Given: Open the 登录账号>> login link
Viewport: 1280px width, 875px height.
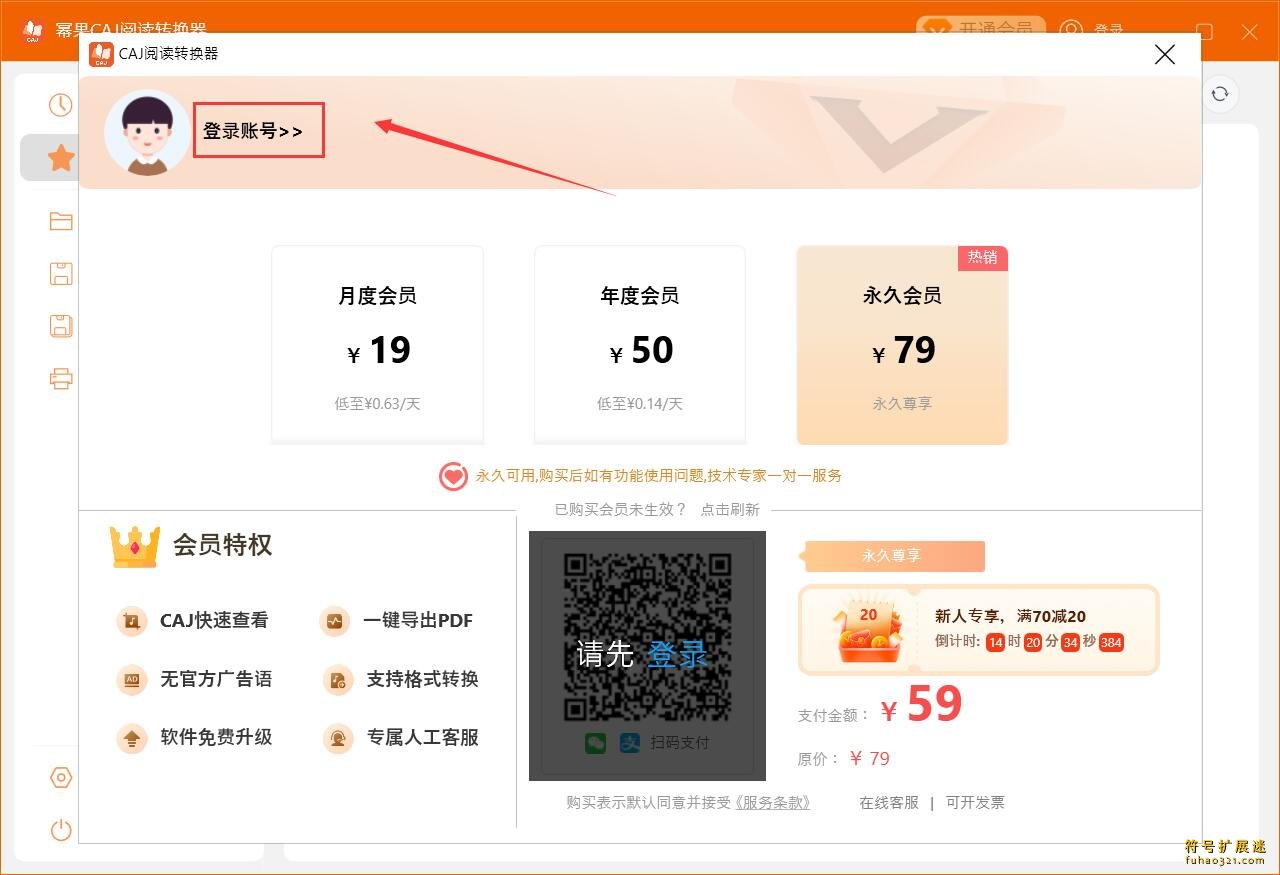Looking at the screenshot, I should pos(253,131).
